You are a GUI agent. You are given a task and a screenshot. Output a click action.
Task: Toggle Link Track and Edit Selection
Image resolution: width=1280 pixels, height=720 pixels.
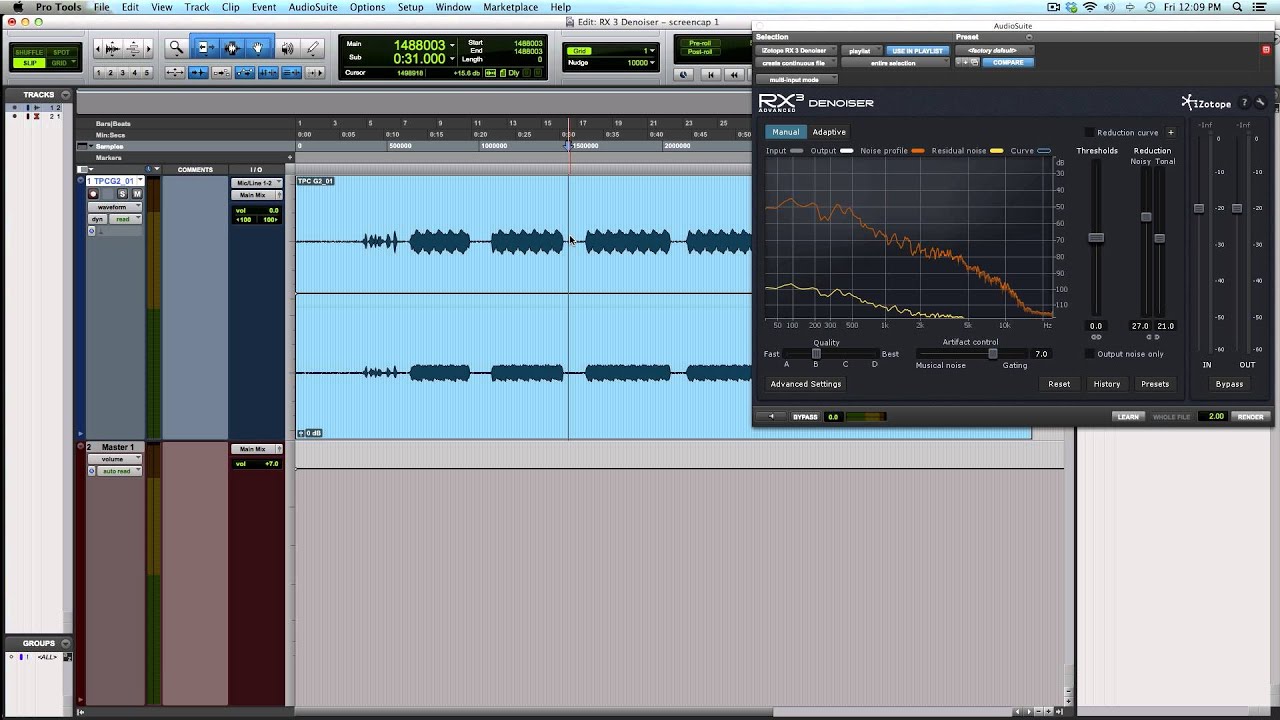click(291, 73)
